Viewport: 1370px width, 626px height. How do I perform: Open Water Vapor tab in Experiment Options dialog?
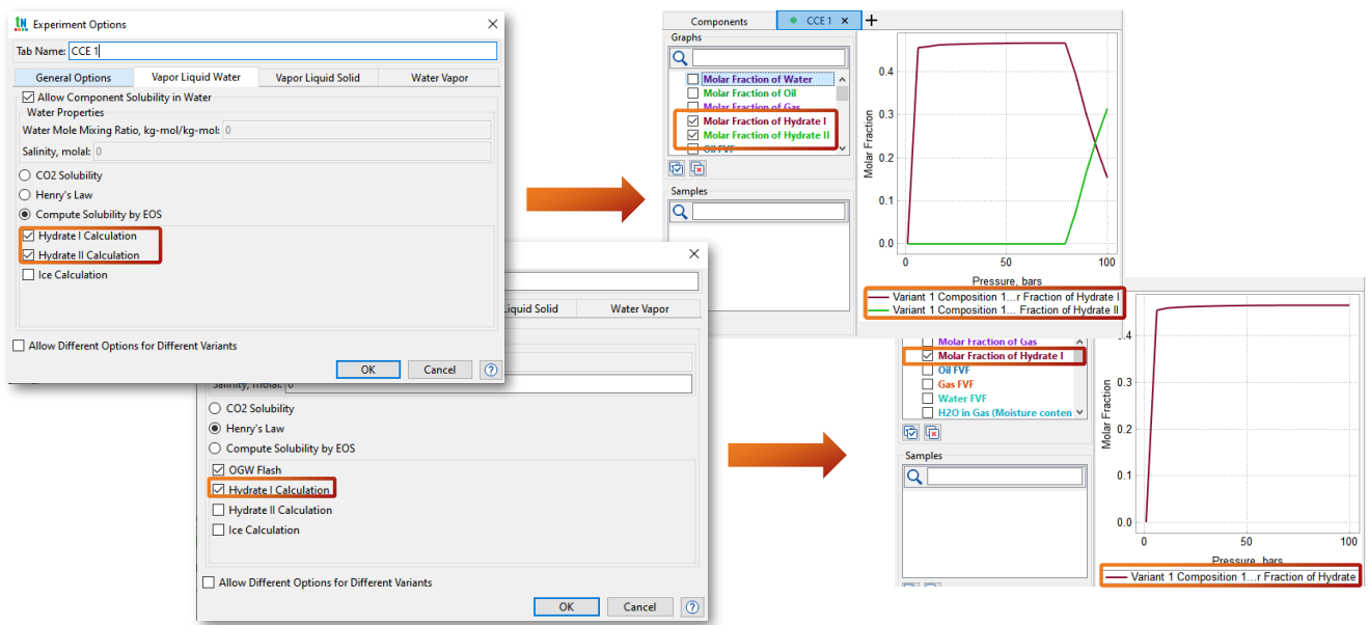click(x=440, y=78)
